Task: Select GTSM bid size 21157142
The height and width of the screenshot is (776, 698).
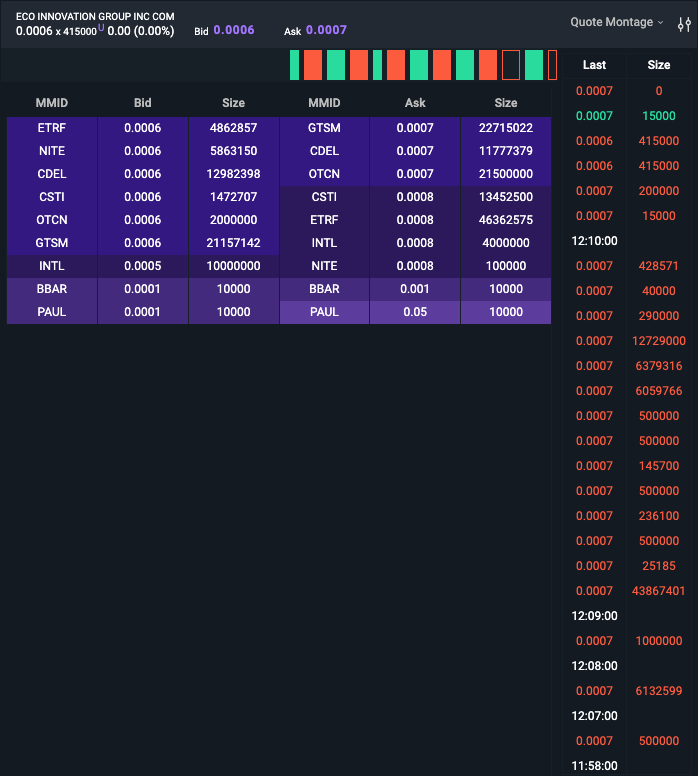Action: click(x=234, y=243)
